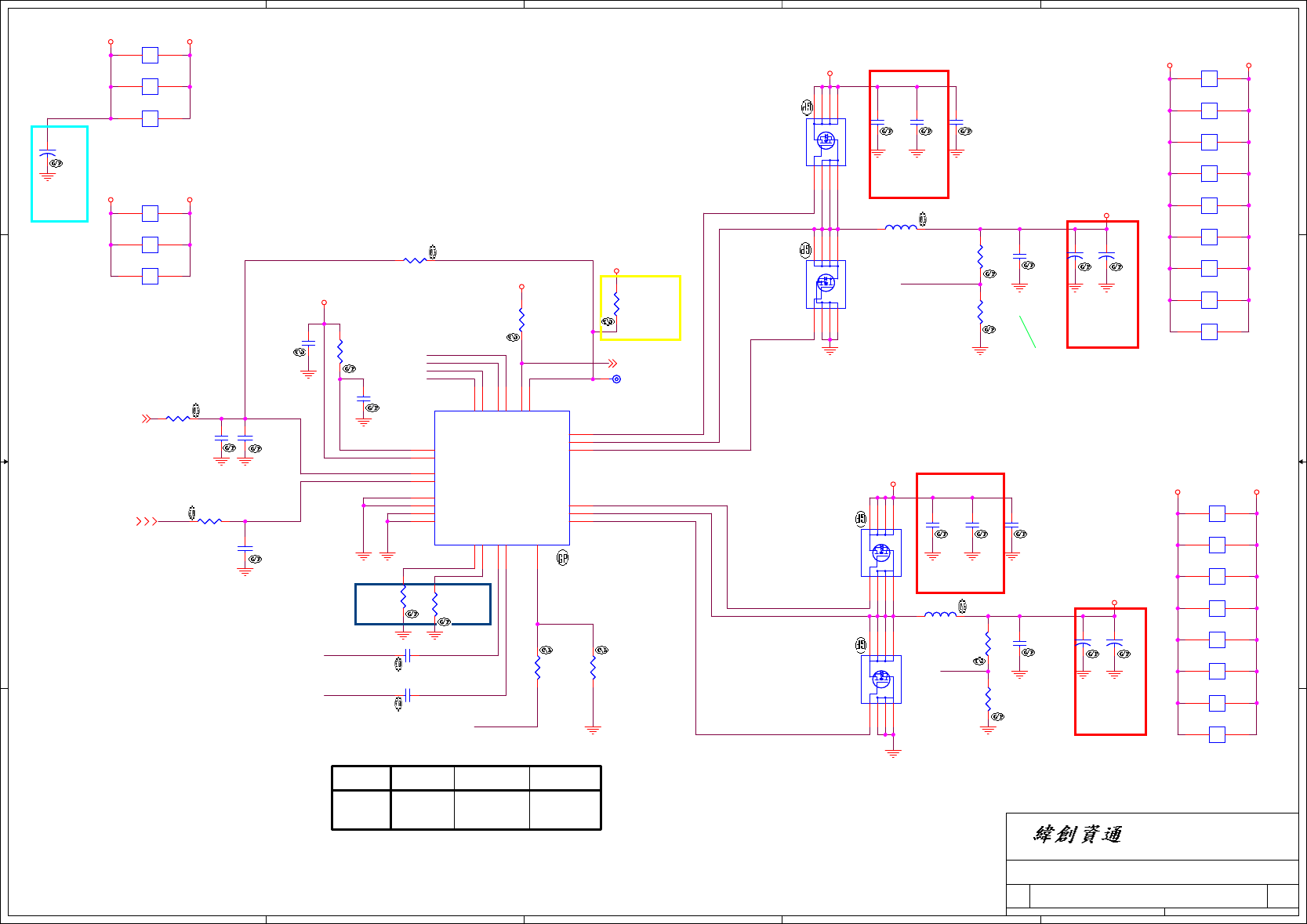This screenshot has width=1307, height=924.
Task: Select the large central IC block
Action: [502, 477]
